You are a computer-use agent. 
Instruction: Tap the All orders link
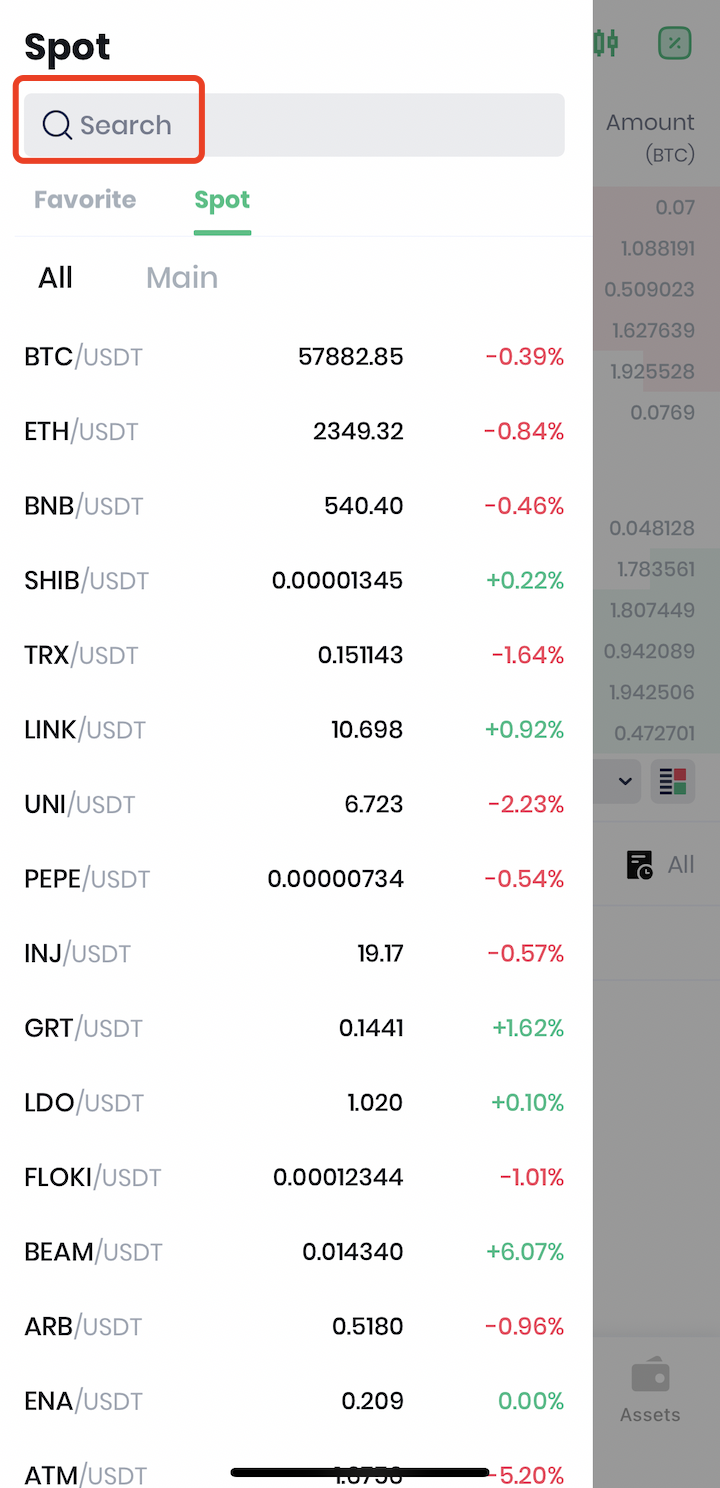681,865
